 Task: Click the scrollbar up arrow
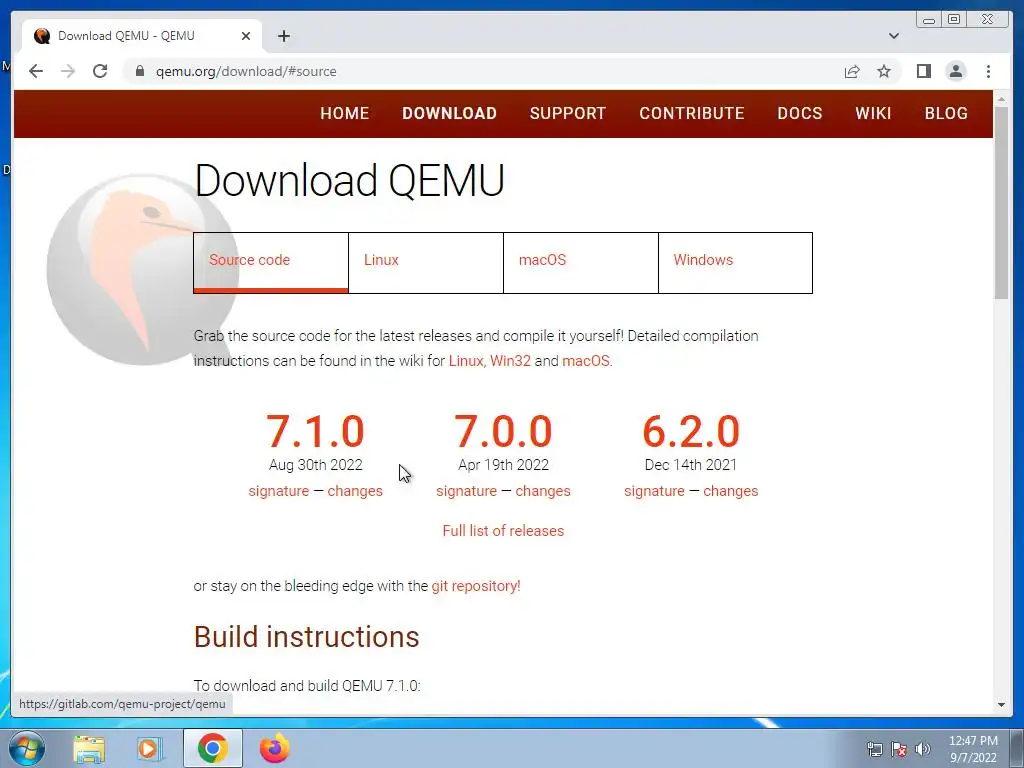pos(1001,99)
